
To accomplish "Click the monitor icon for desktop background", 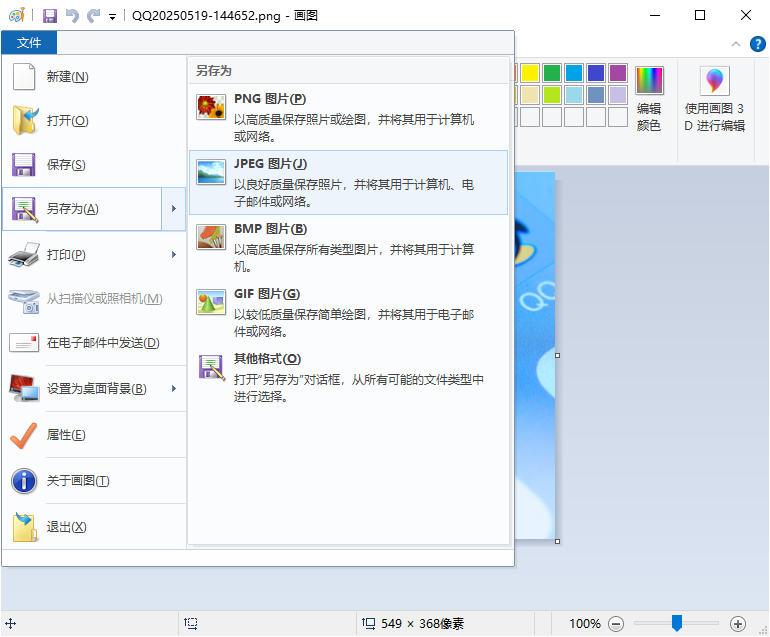I will click(24, 388).
